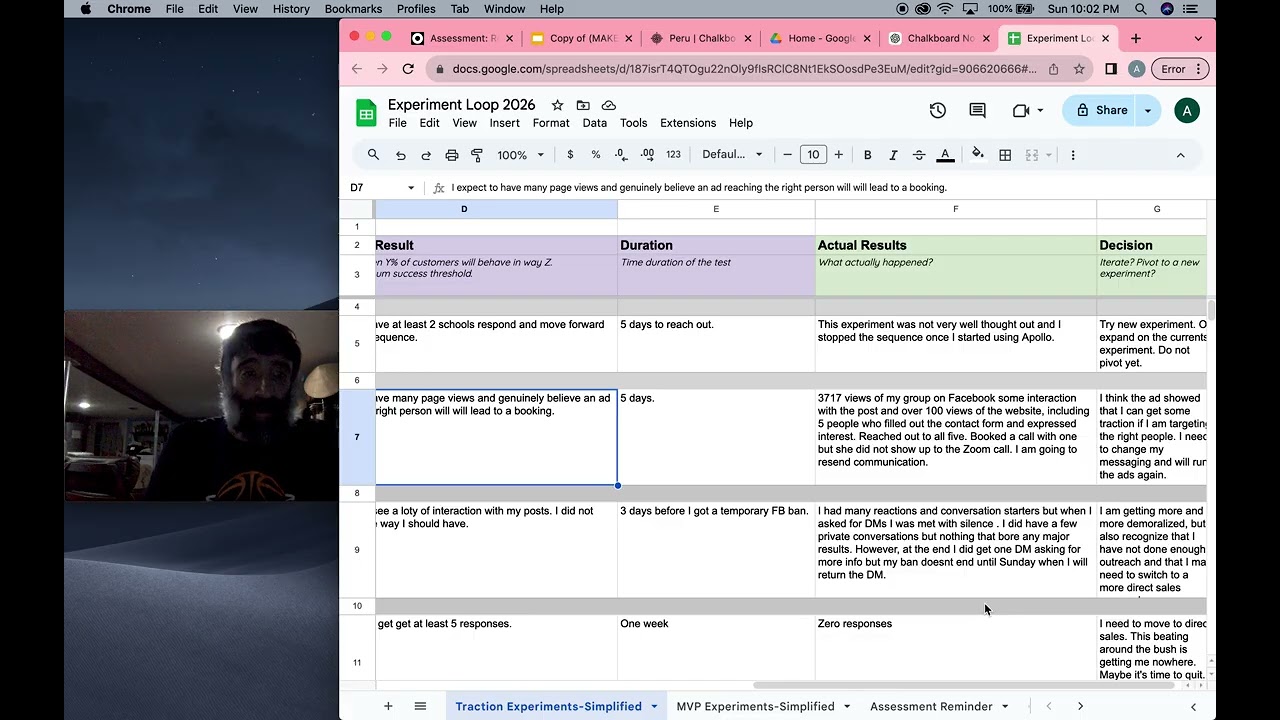Click the font size field
The image size is (1280, 720).
pyautogui.click(x=813, y=155)
